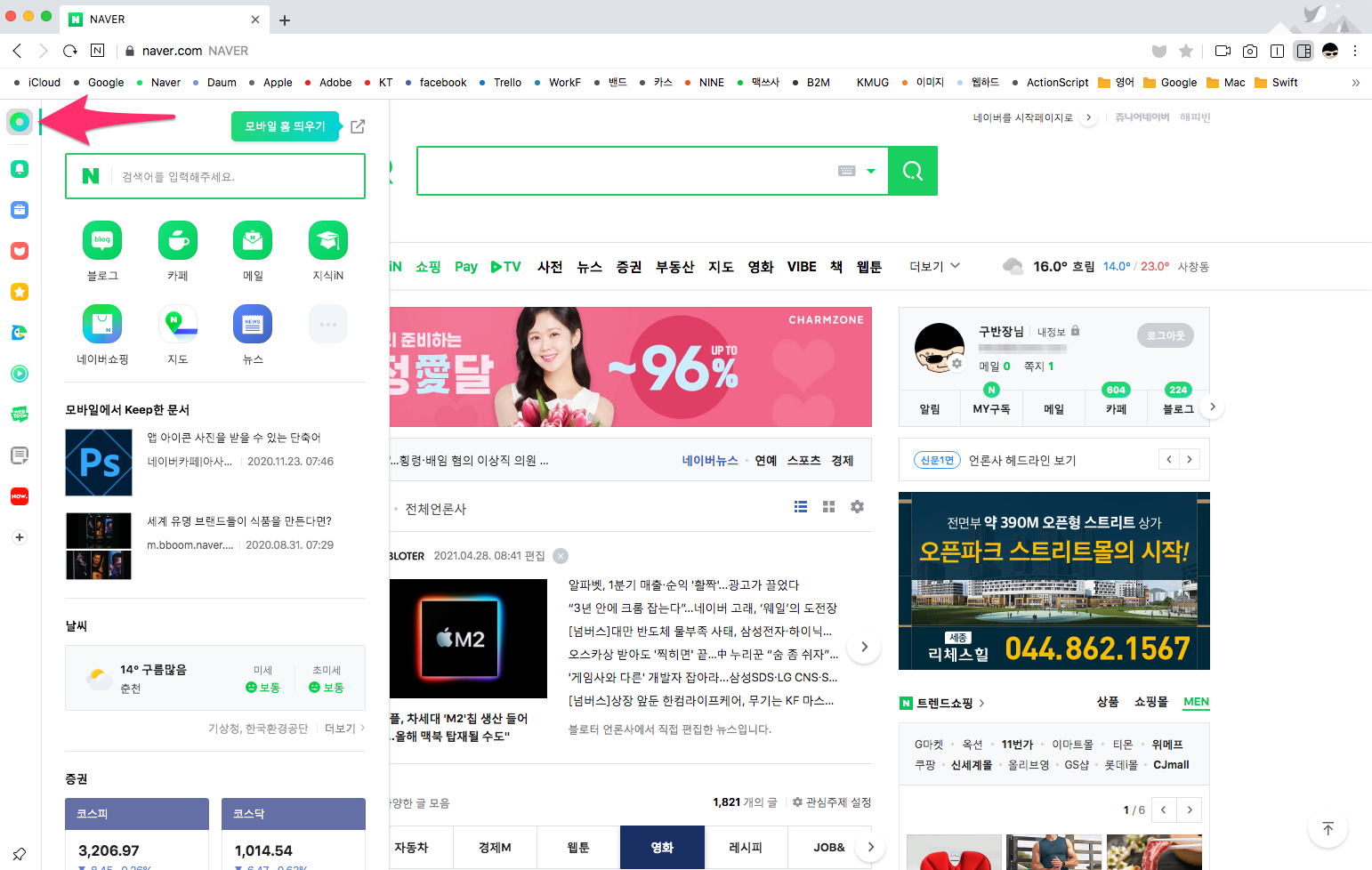Show hidden bookmarks with the double chevron

[x=1355, y=83]
